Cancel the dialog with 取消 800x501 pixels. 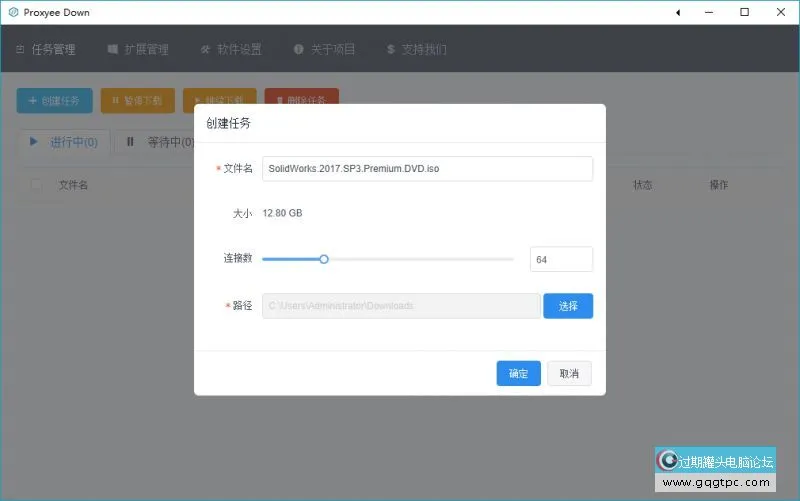(x=569, y=373)
